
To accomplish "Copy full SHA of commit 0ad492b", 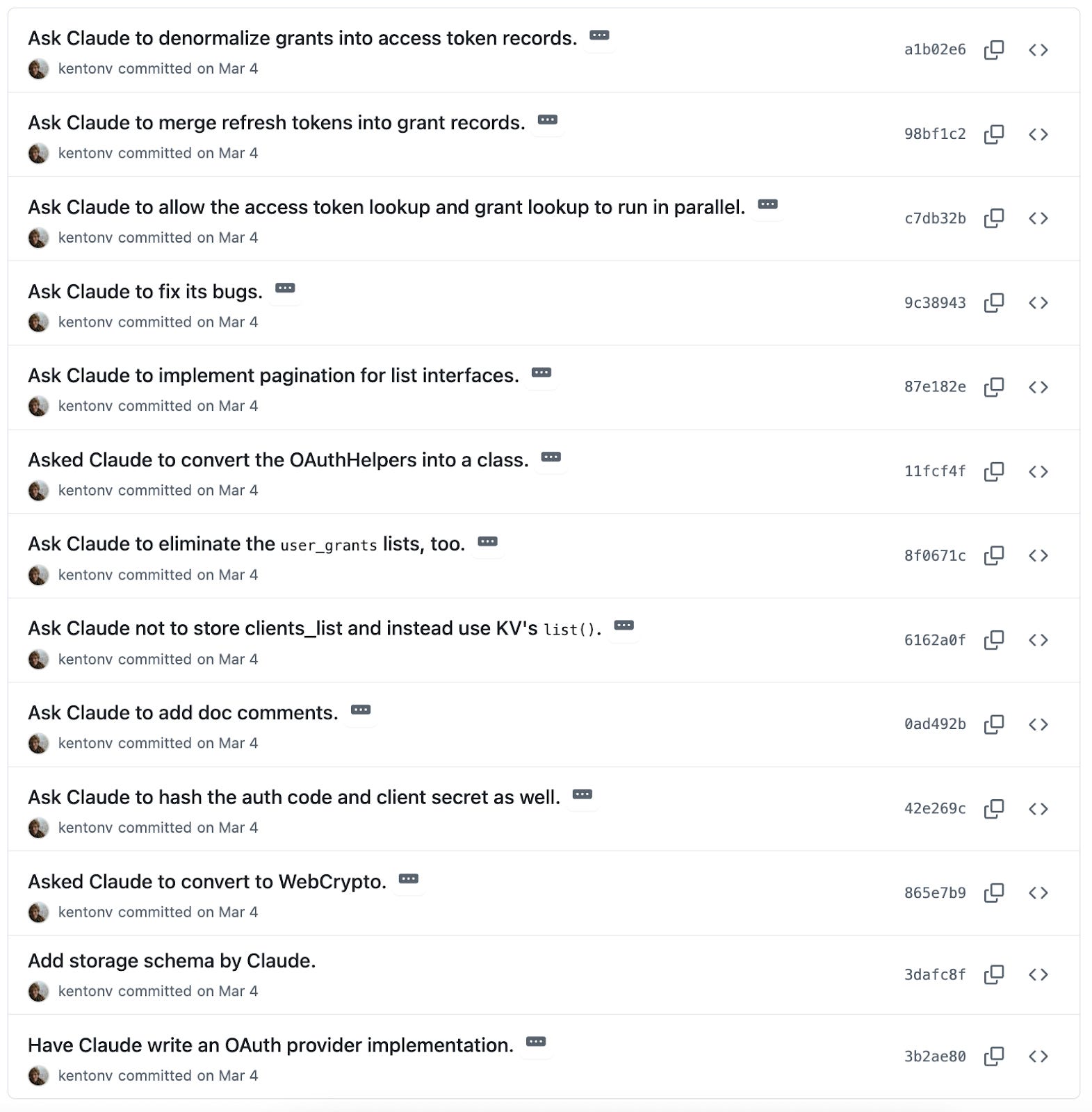I will click(995, 723).
